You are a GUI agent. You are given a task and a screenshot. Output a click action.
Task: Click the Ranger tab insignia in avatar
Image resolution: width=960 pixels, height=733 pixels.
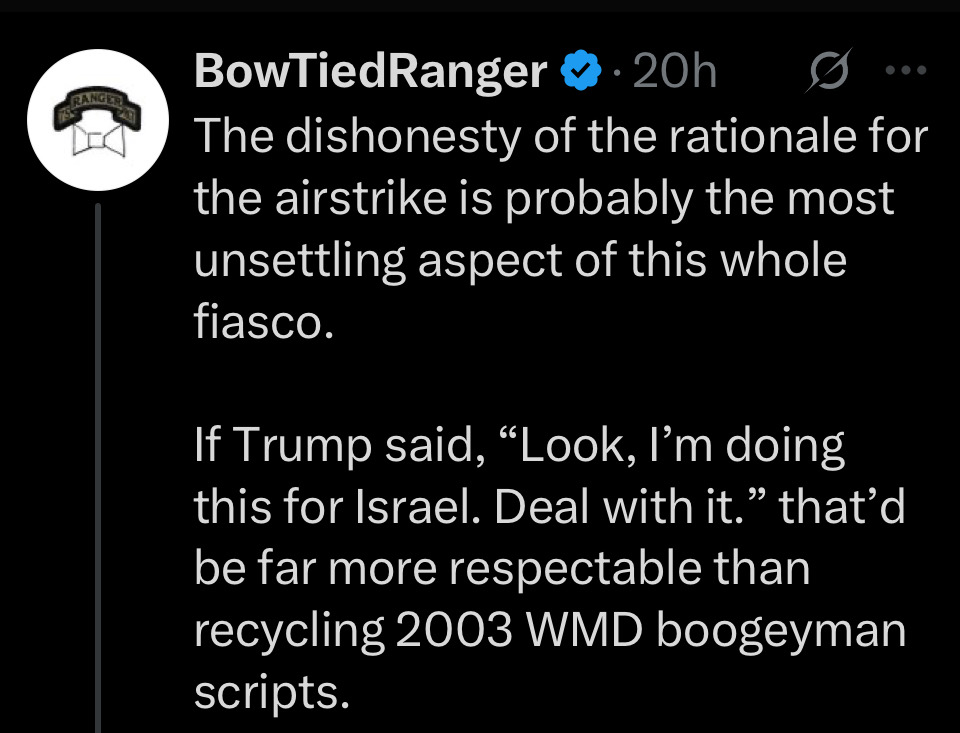click(x=98, y=109)
